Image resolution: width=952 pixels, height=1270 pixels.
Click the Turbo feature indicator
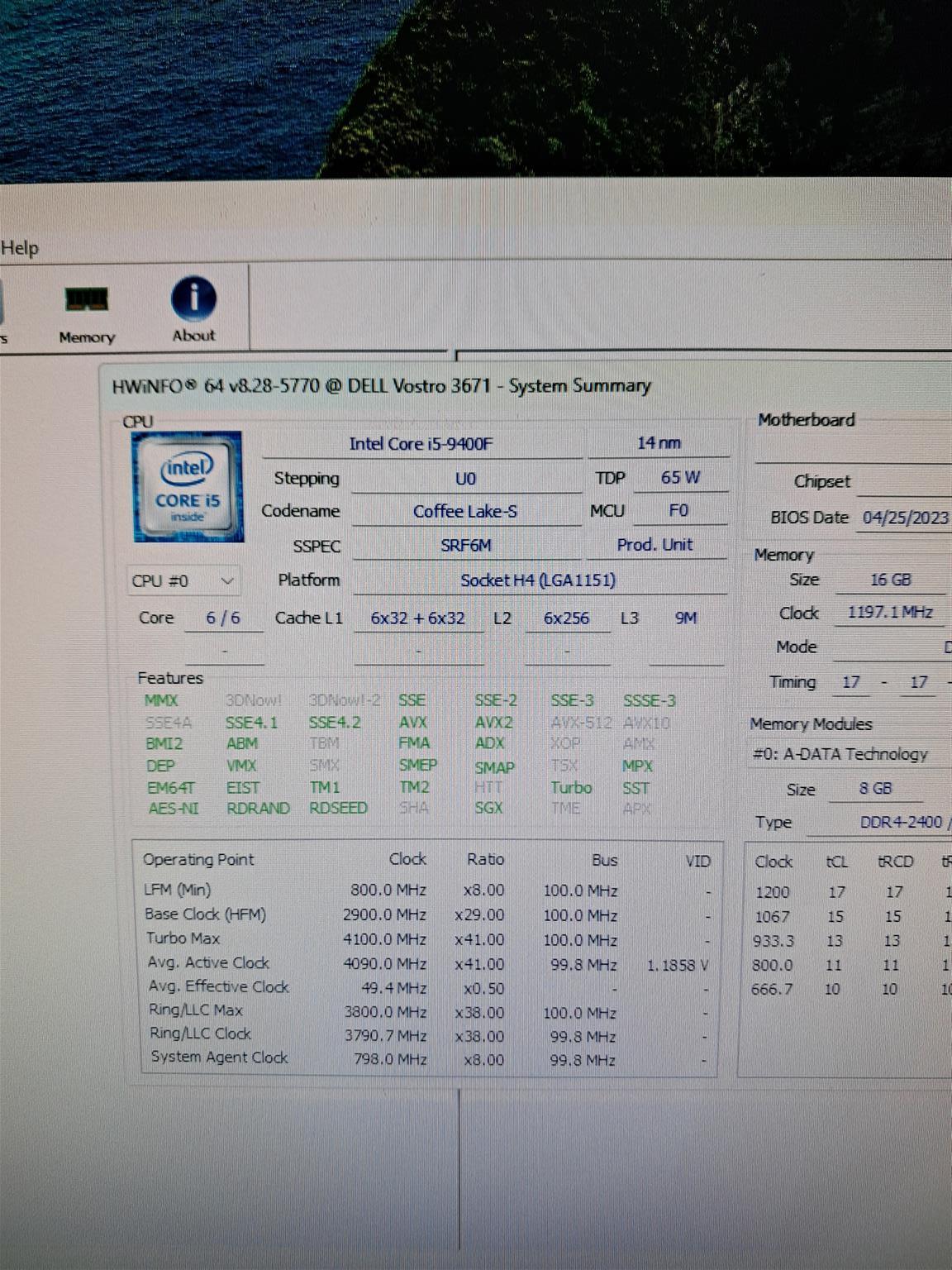coord(571,788)
